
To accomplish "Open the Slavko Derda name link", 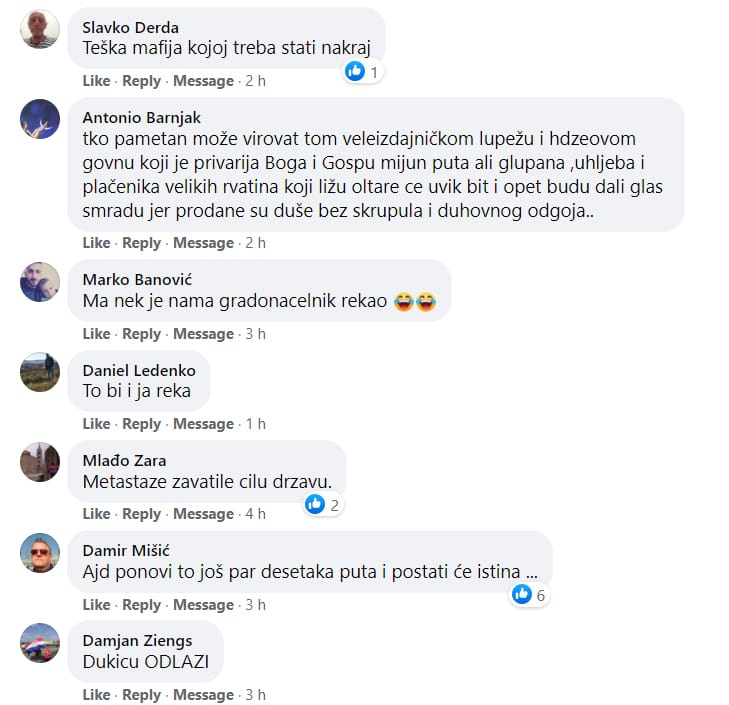I will tap(131, 27).
